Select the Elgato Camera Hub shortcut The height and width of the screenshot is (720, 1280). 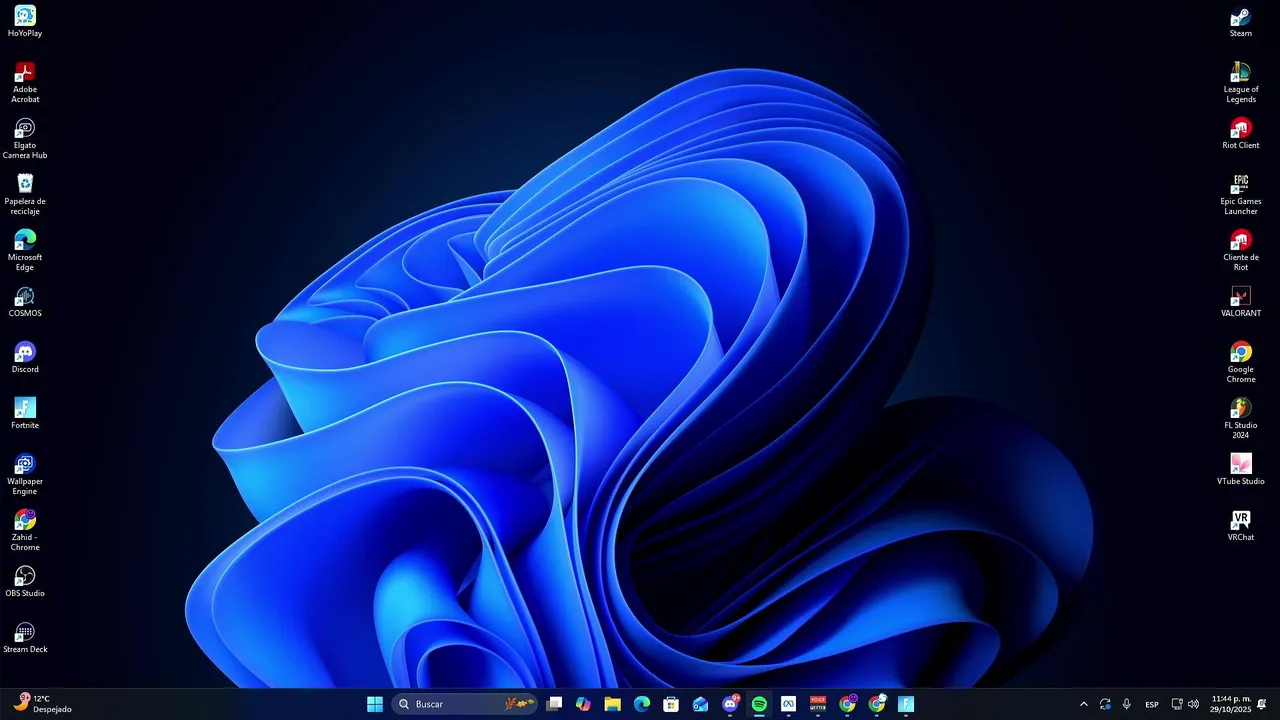click(25, 138)
